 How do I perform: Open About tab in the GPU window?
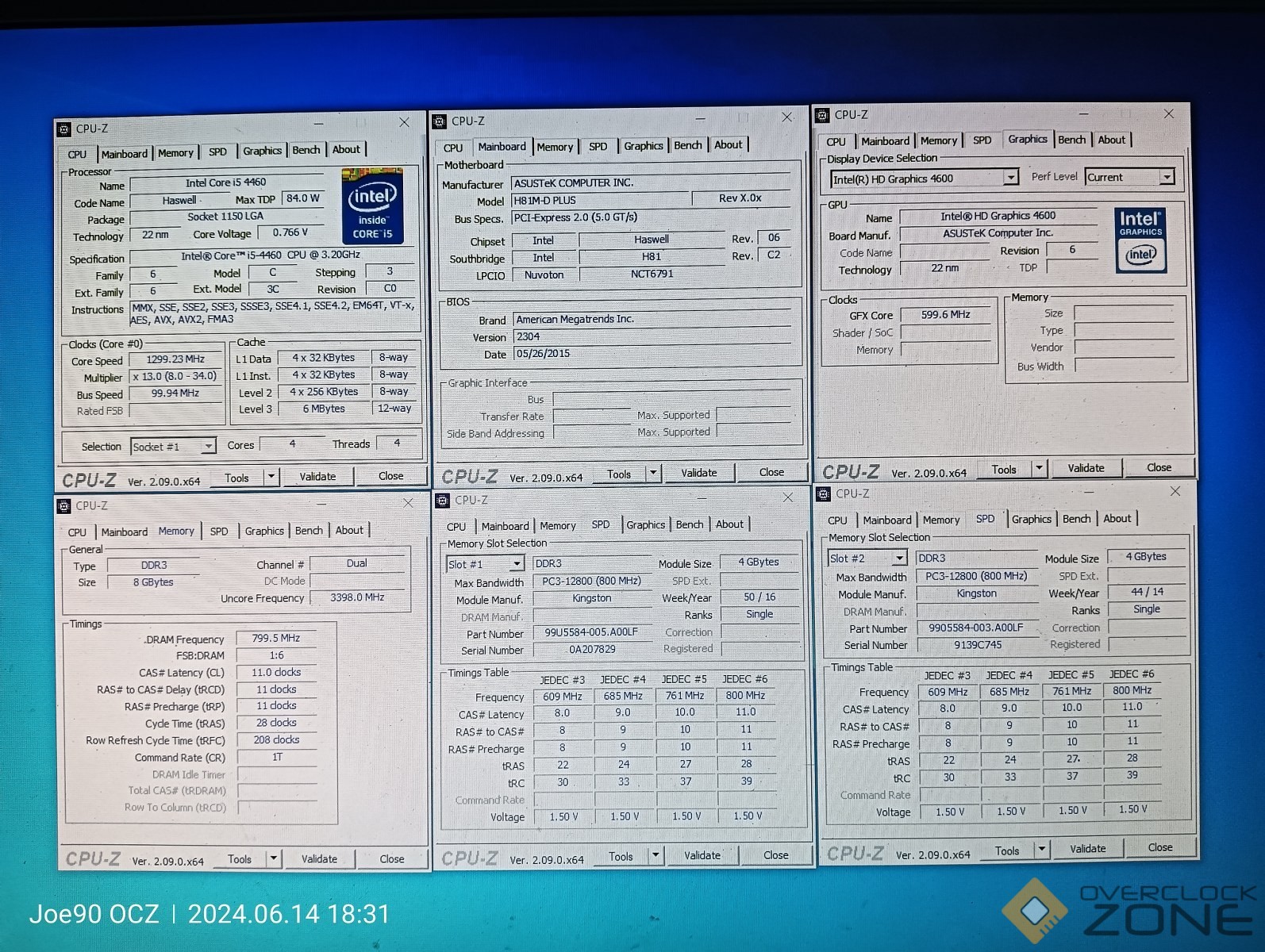pyautogui.click(x=1111, y=140)
